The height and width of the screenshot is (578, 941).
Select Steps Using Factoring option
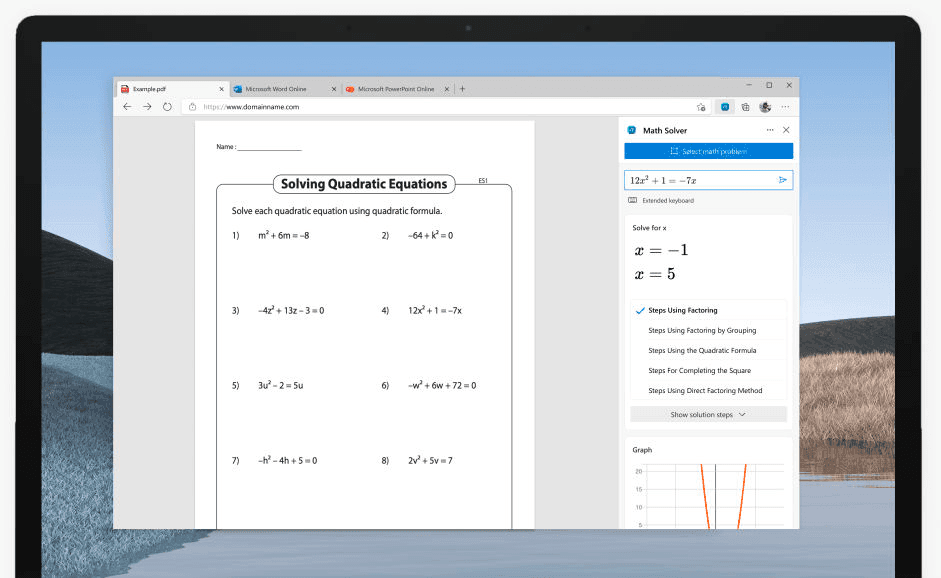682,310
